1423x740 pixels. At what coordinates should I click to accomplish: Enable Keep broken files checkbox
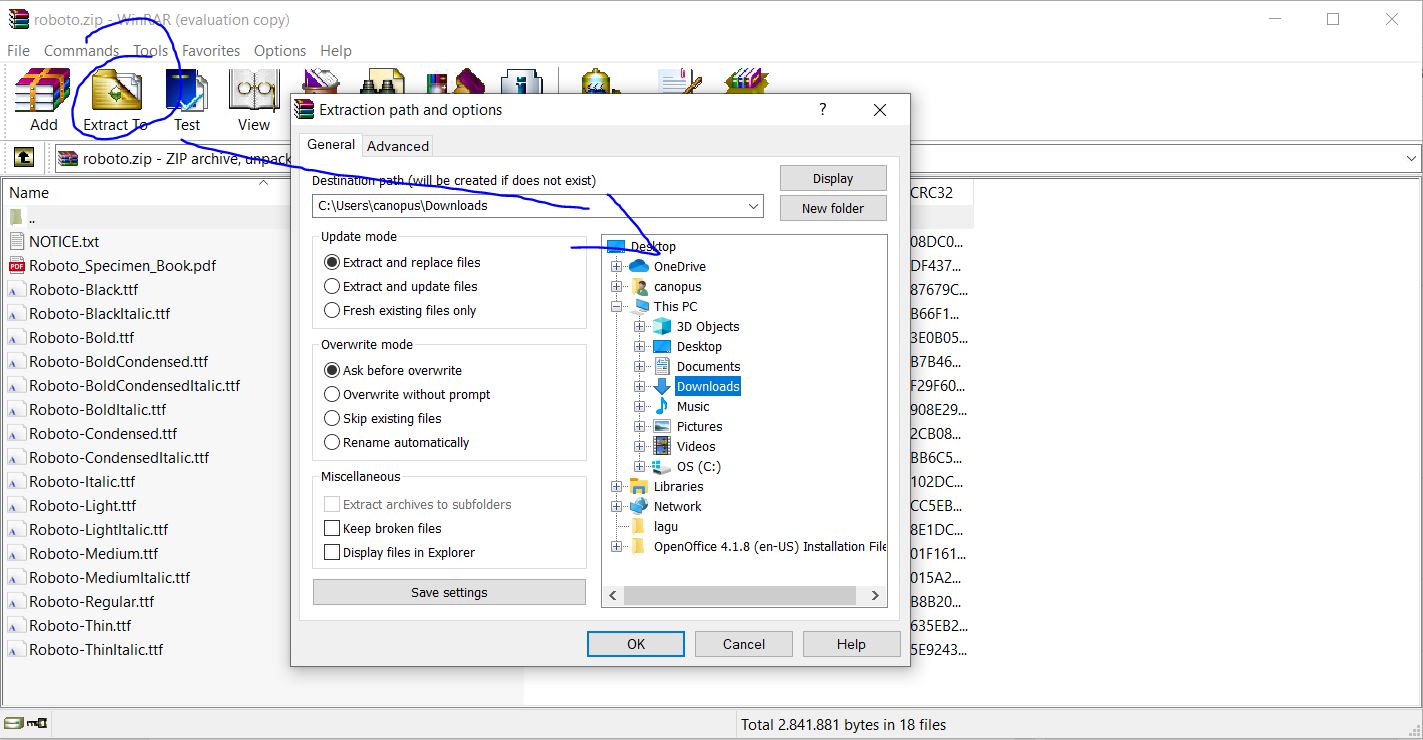[x=332, y=529]
